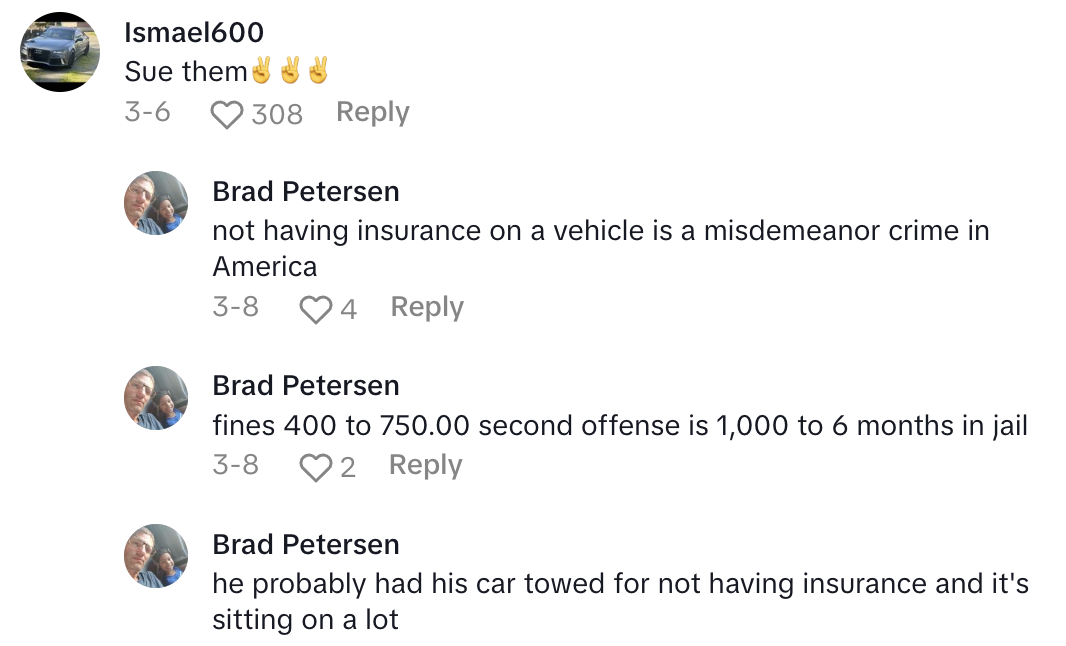Select the username Ismael600
The width and height of the screenshot is (1066, 646).
[x=193, y=32]
